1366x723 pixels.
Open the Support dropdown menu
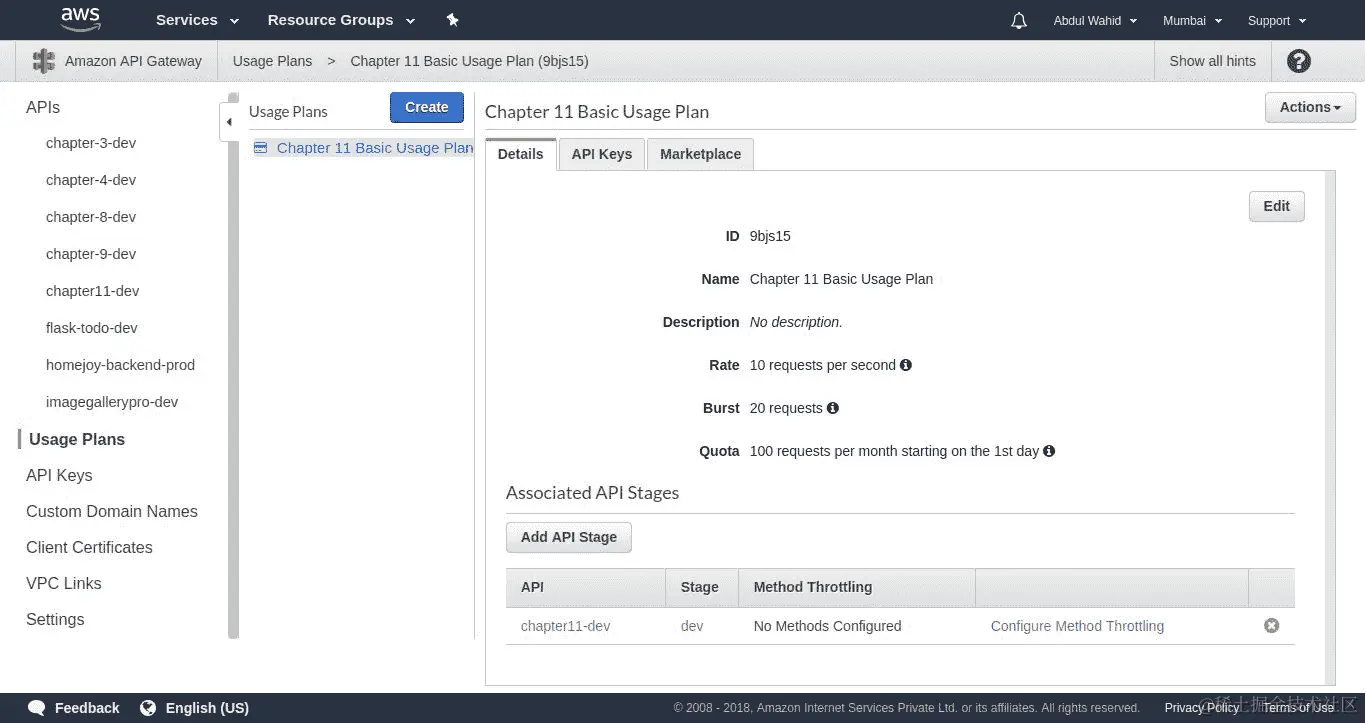click(1277, 21)
